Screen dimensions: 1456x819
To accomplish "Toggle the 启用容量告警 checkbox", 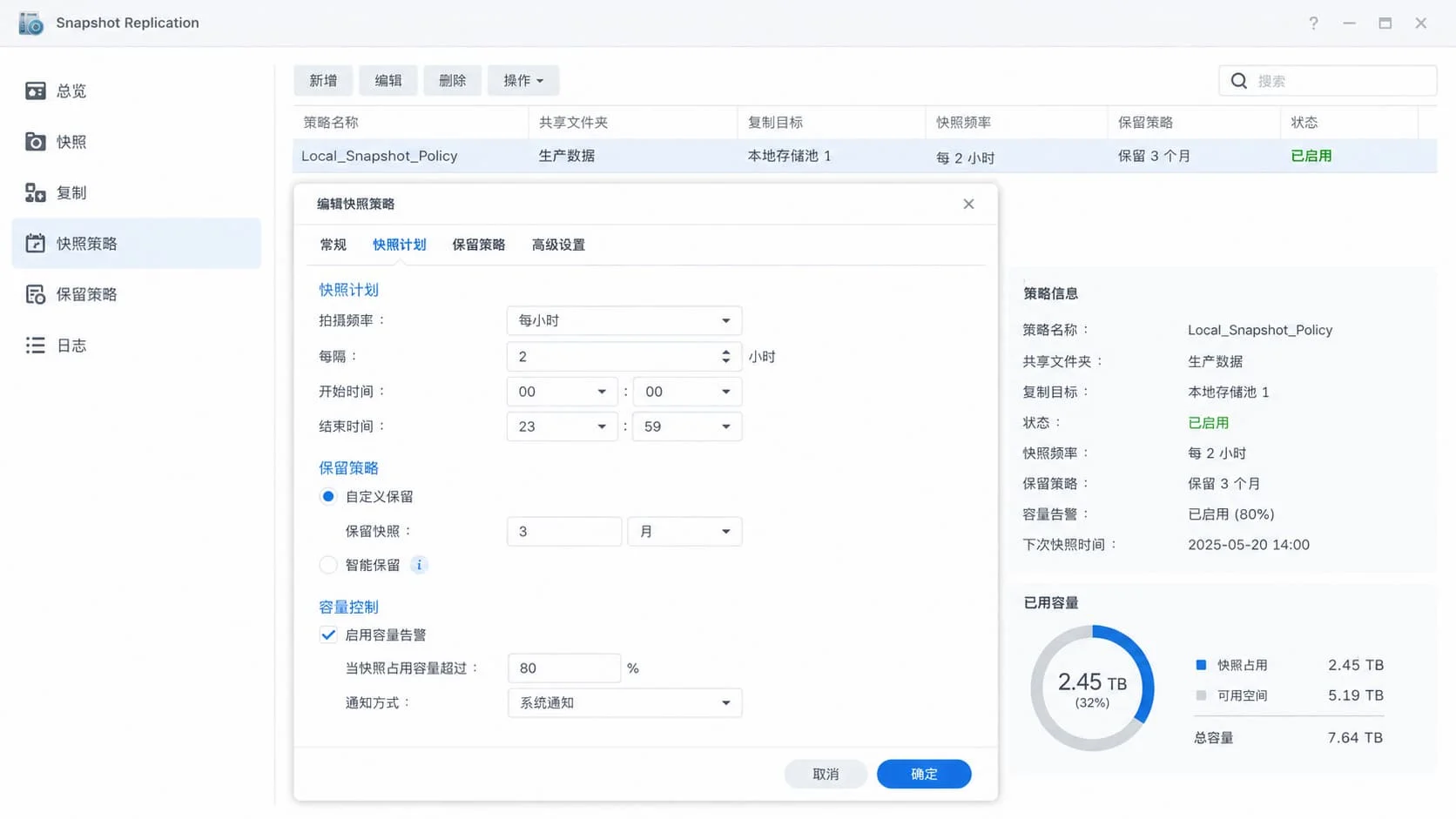I will pyautogui.click(x=327, y=634).
